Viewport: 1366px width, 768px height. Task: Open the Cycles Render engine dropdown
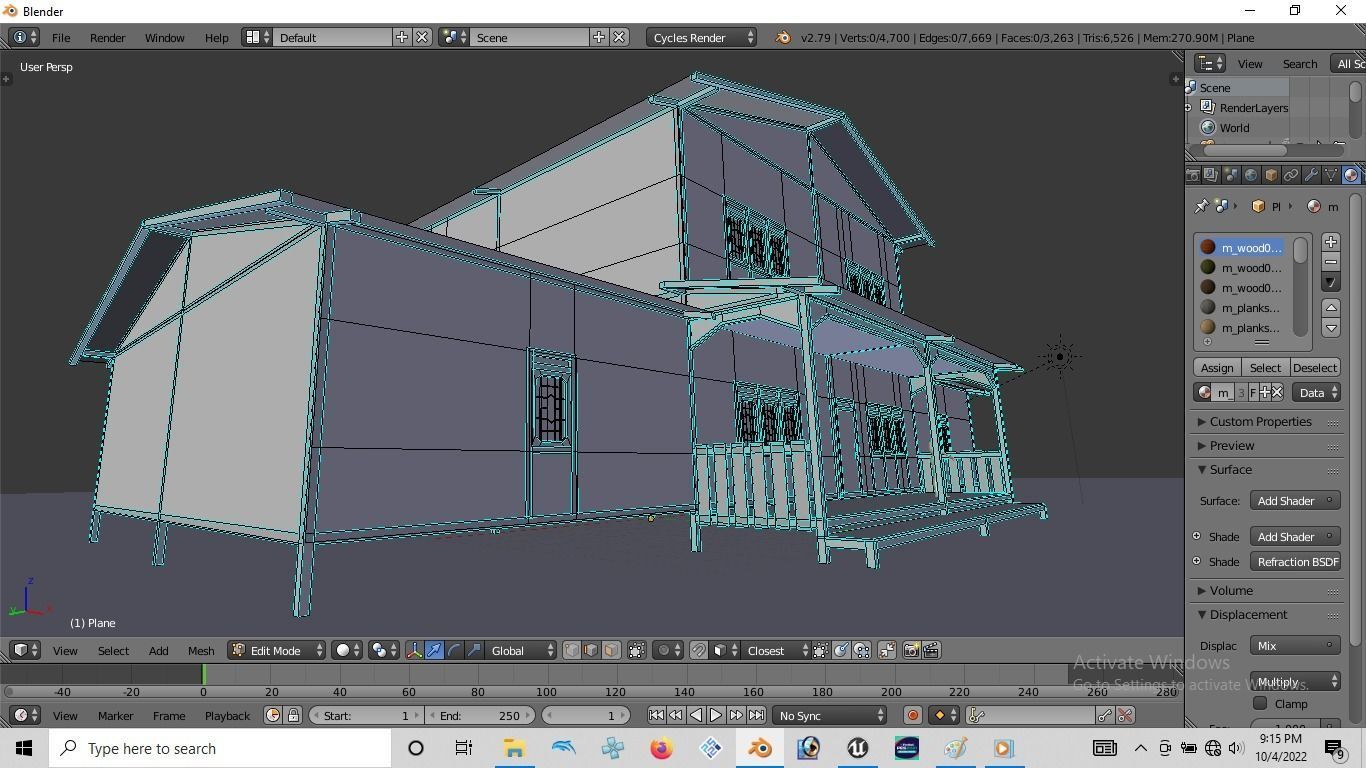pos(701,37)
